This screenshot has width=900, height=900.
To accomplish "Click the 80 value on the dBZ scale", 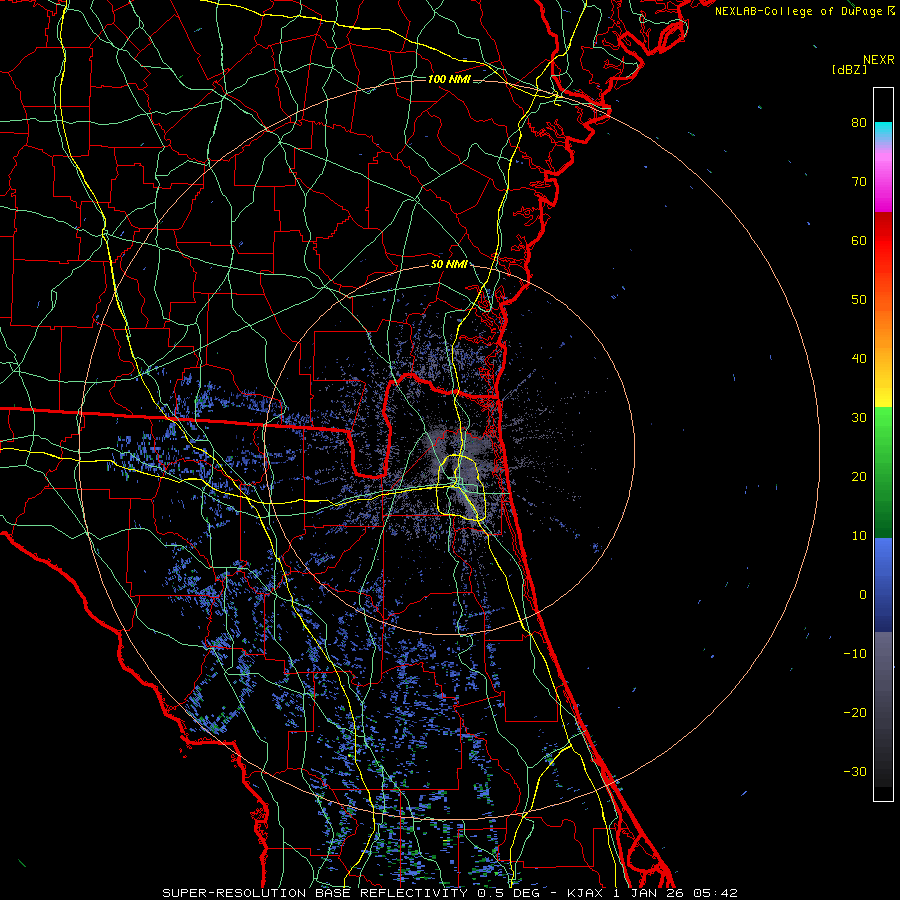I will coord(859,123).
